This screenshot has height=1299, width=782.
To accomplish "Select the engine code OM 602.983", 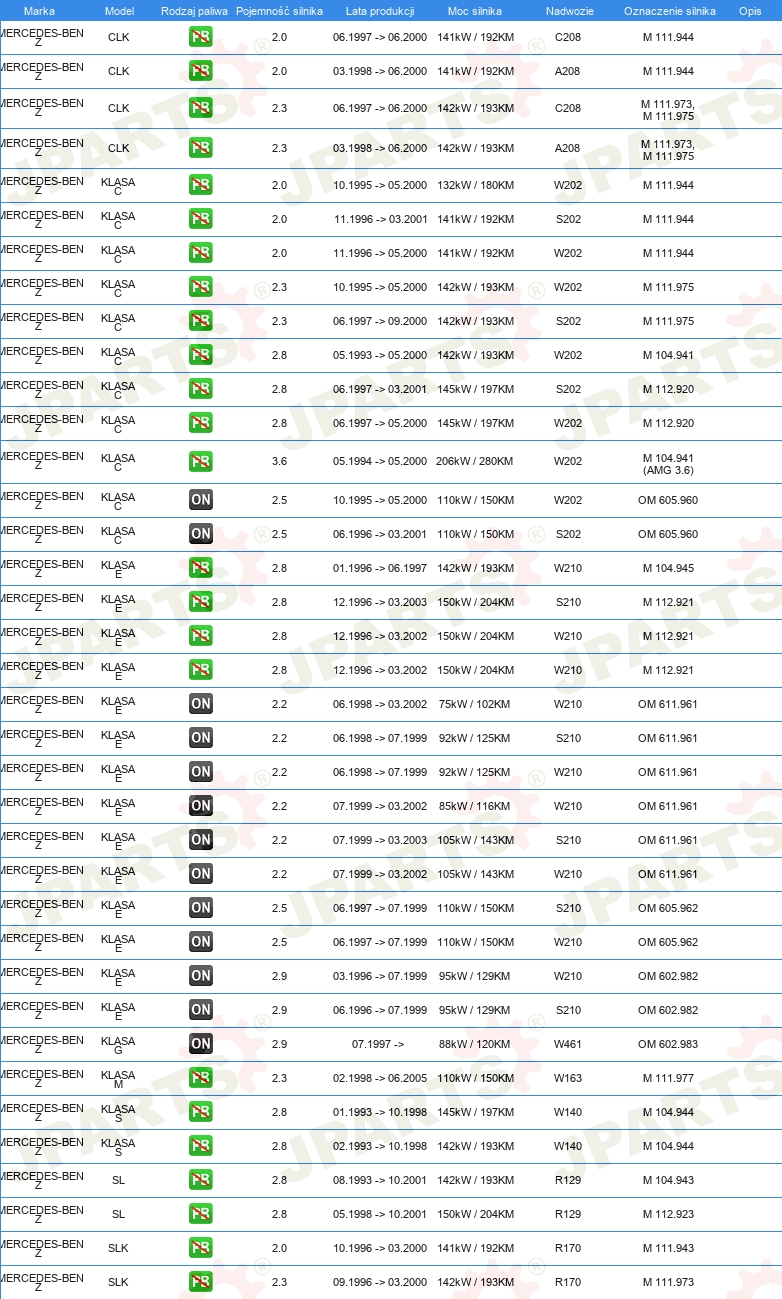I will [x=668, y=1045].
